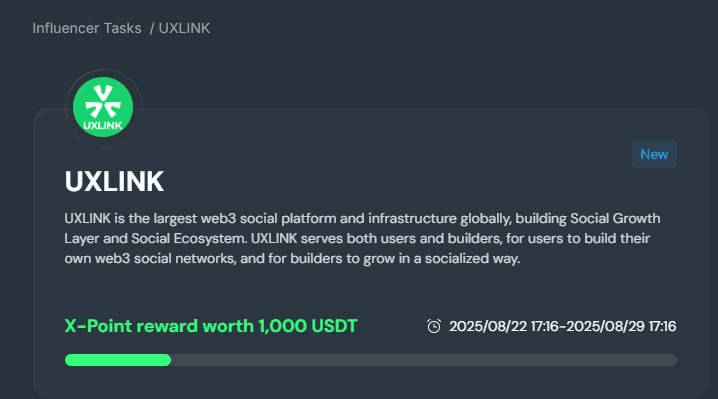Click the green filled part of the progress bar
Image resolution: width=718 pixels, height=399 pixels.
click(118, 360)
